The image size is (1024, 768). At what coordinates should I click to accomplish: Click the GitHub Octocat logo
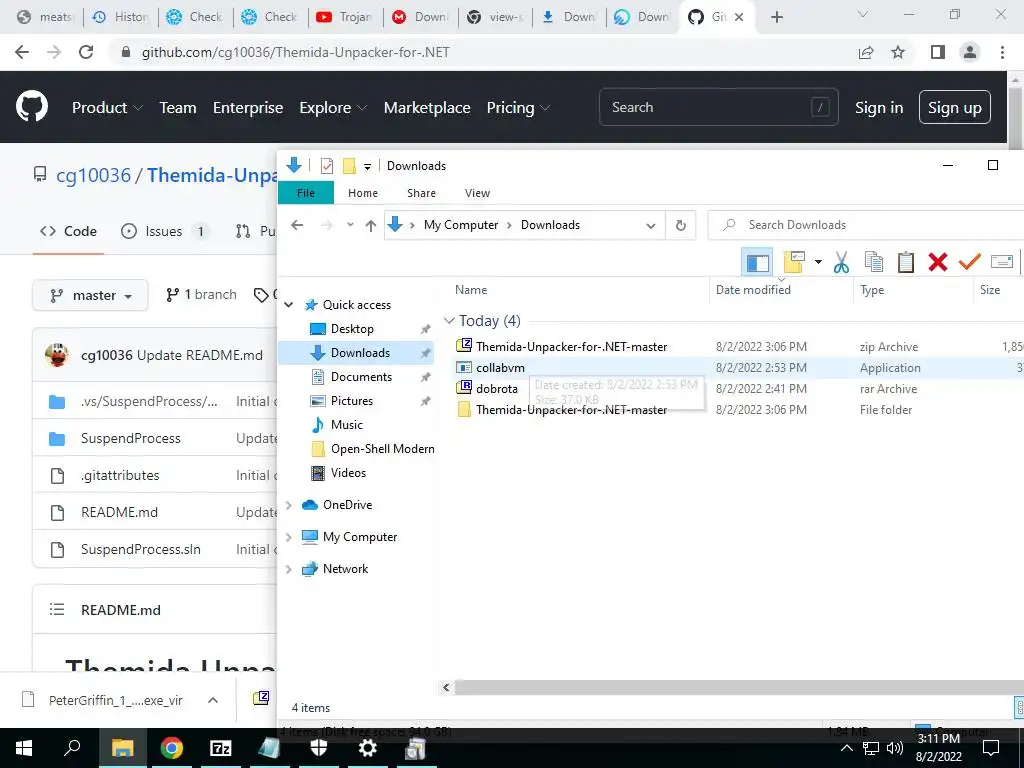31,107
